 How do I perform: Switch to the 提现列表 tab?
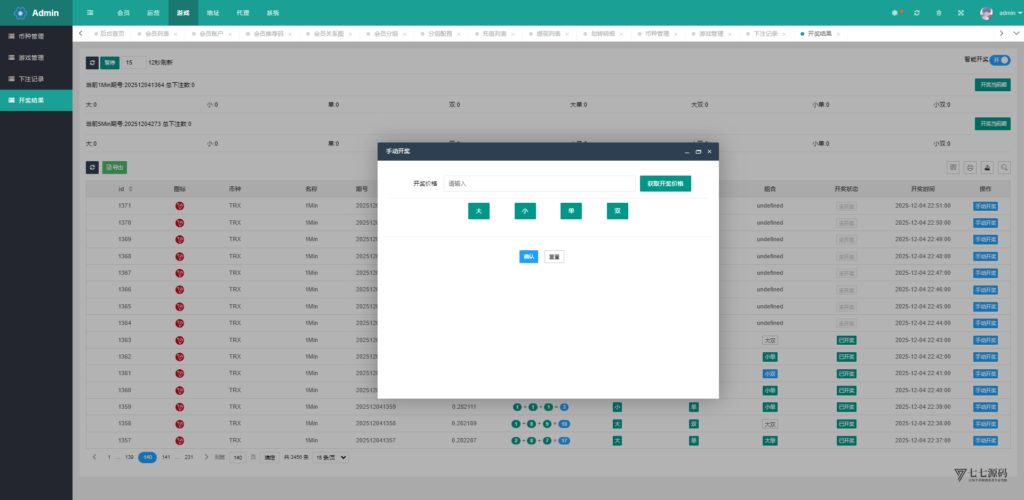pos(549,33)
